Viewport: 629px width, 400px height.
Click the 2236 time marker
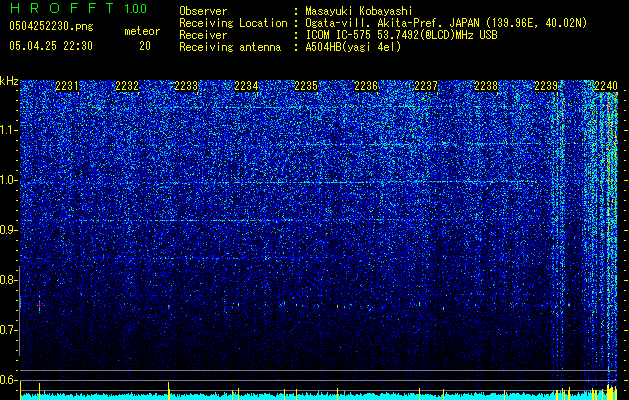tap(366, 86)
